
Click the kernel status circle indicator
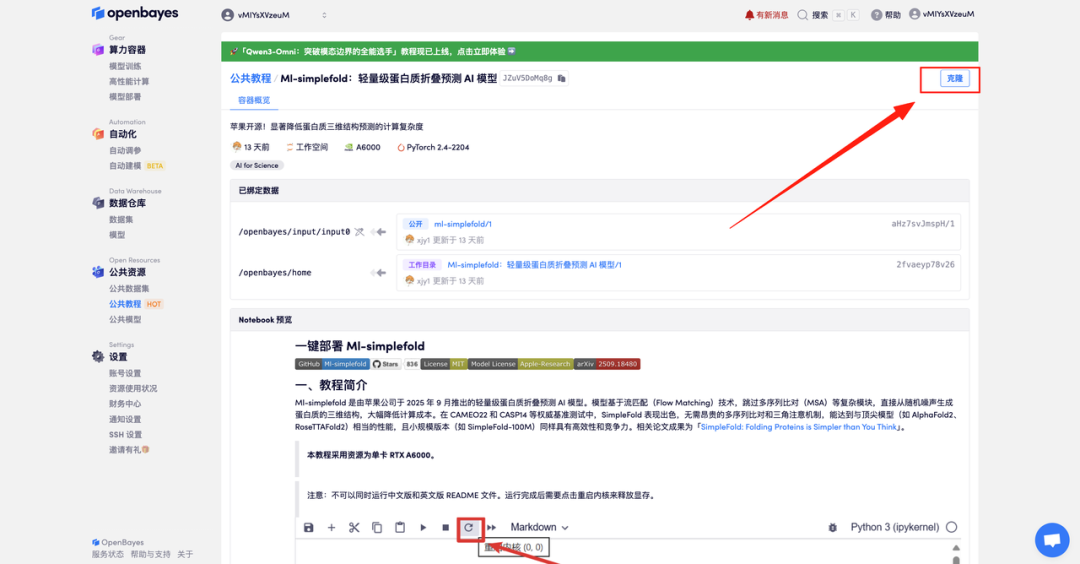(x=951, y=527)
